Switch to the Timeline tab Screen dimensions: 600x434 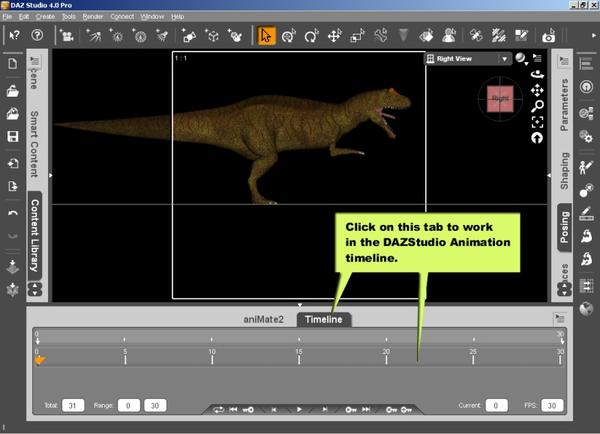pyautogui.click(x=324, y=319)
